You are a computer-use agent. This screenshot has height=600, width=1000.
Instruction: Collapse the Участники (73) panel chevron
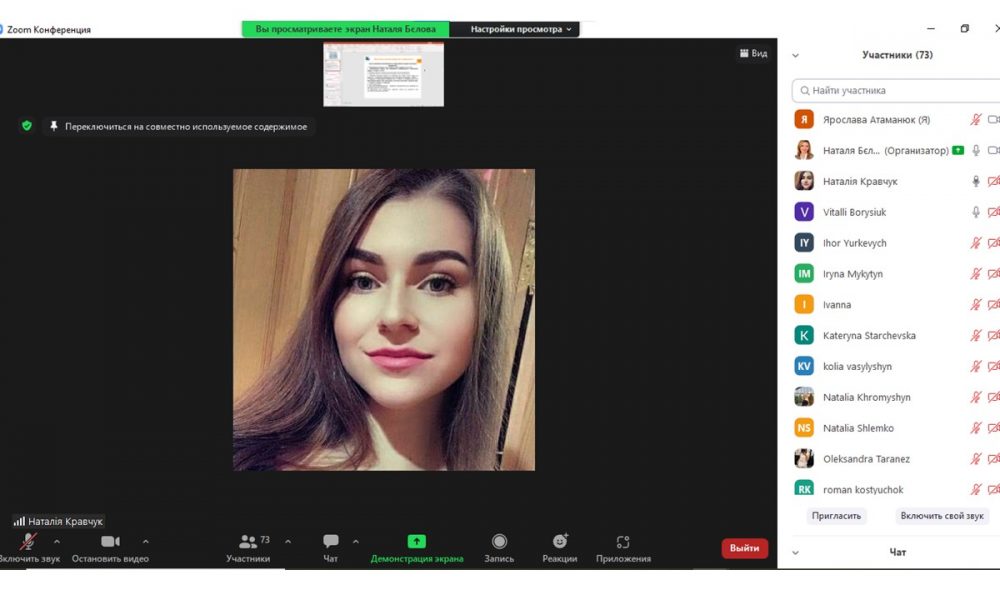click(x=796, y=56)
